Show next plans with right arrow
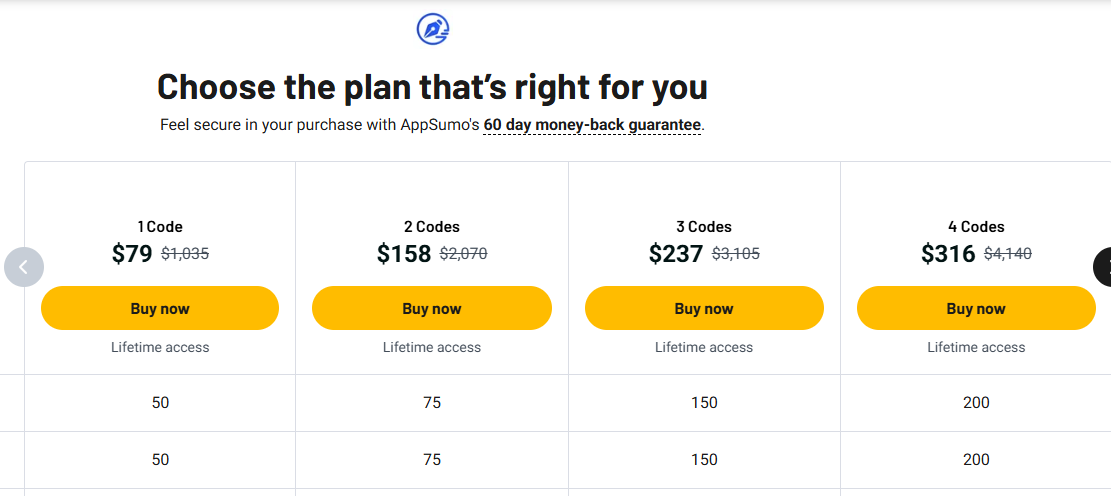The width and height of the screenshot is (1111, 496). coord(1102,267)
